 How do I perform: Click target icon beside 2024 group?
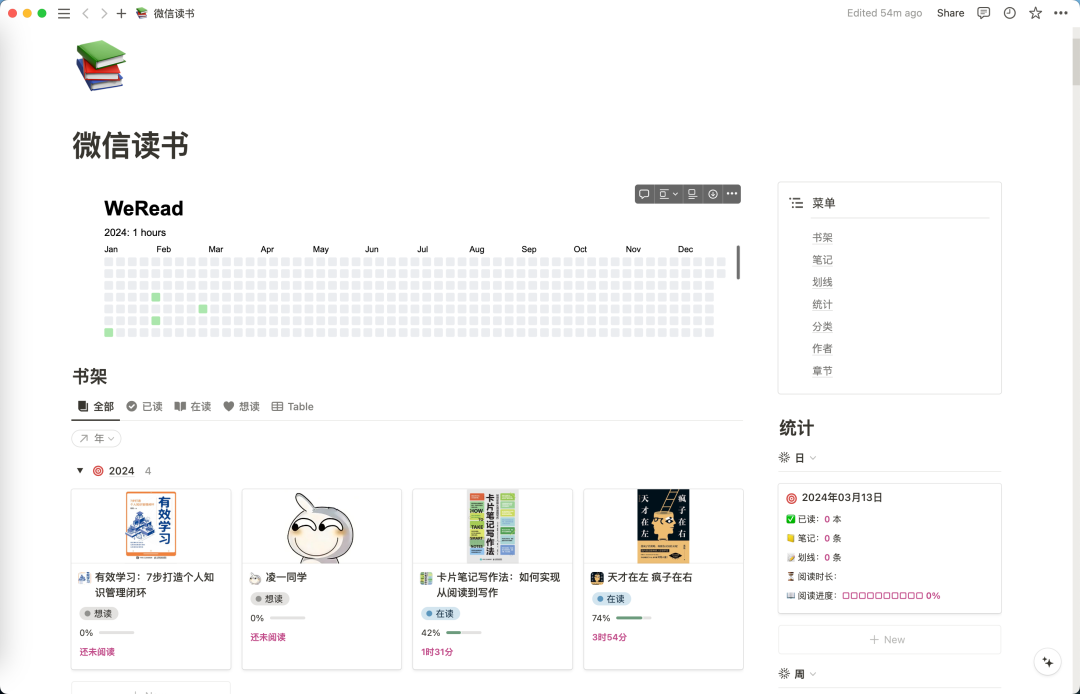[98, 471]
